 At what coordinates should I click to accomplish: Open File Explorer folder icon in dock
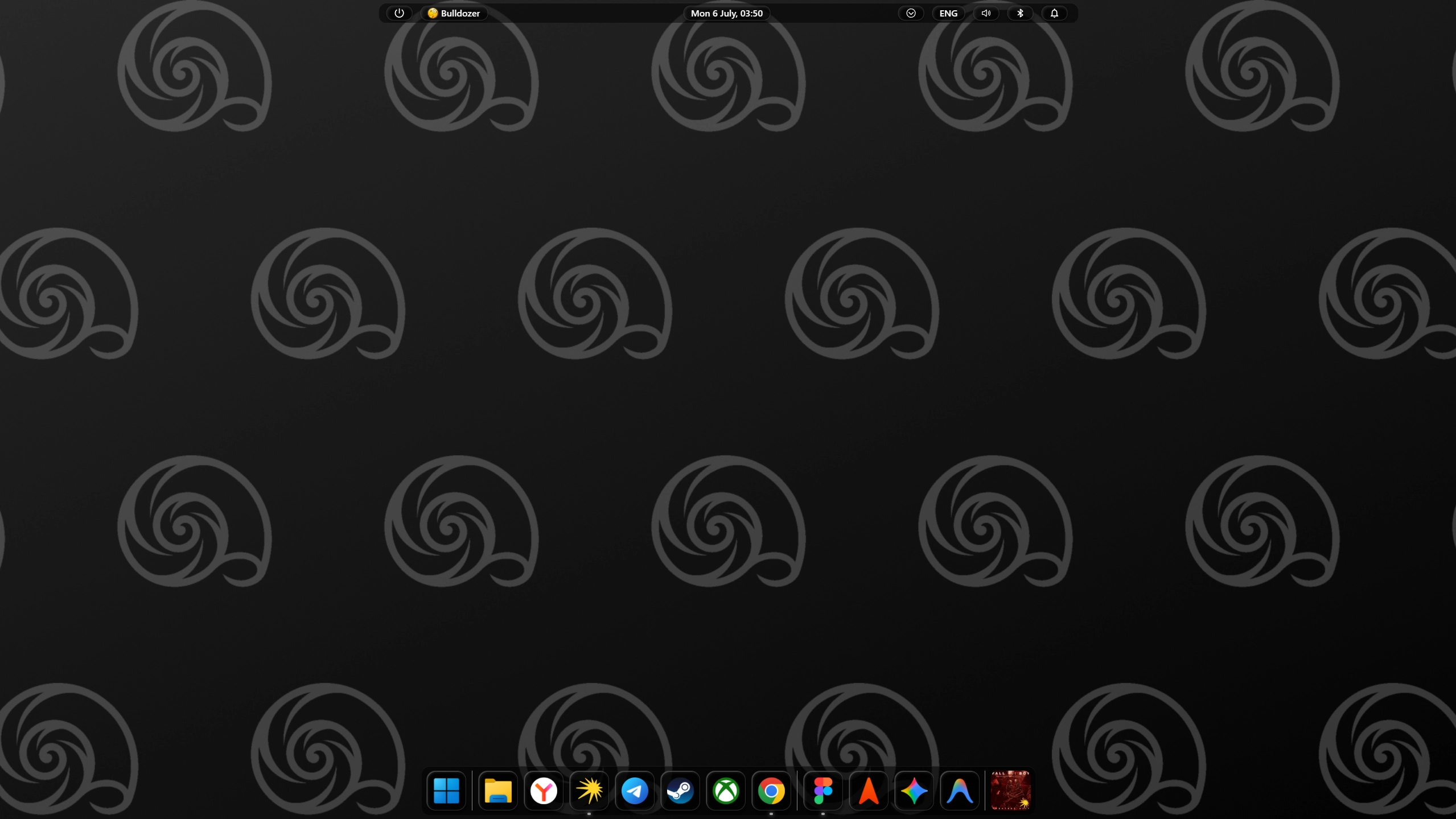pyautogui.click(x=498, y=791)
